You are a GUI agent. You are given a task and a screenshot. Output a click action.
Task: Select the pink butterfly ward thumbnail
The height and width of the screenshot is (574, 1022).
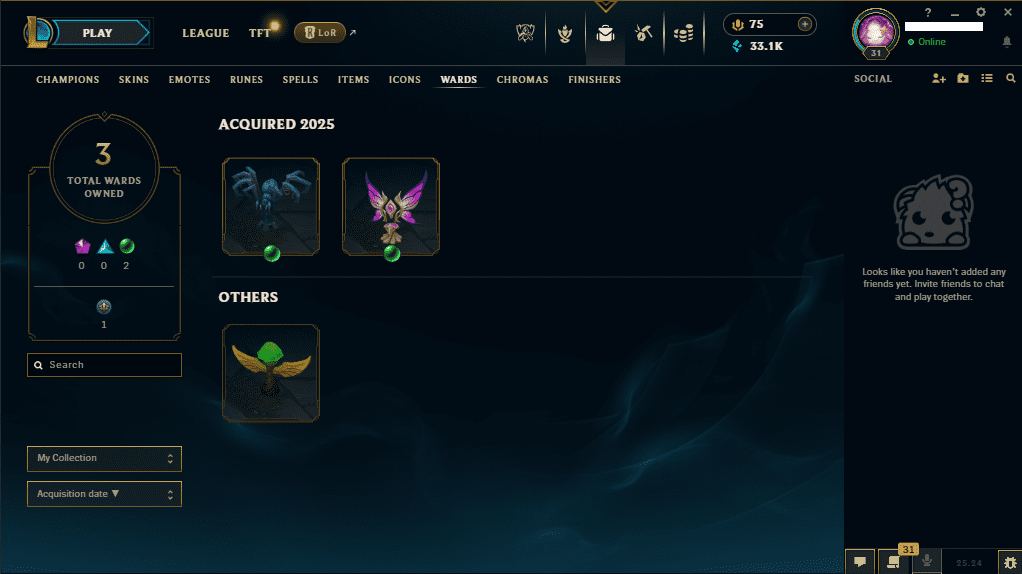(x=391, y=207)
